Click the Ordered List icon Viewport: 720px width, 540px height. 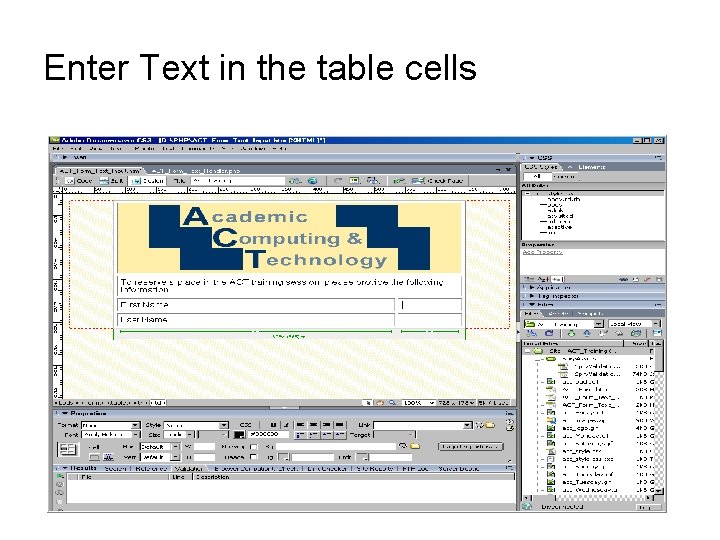314,434
